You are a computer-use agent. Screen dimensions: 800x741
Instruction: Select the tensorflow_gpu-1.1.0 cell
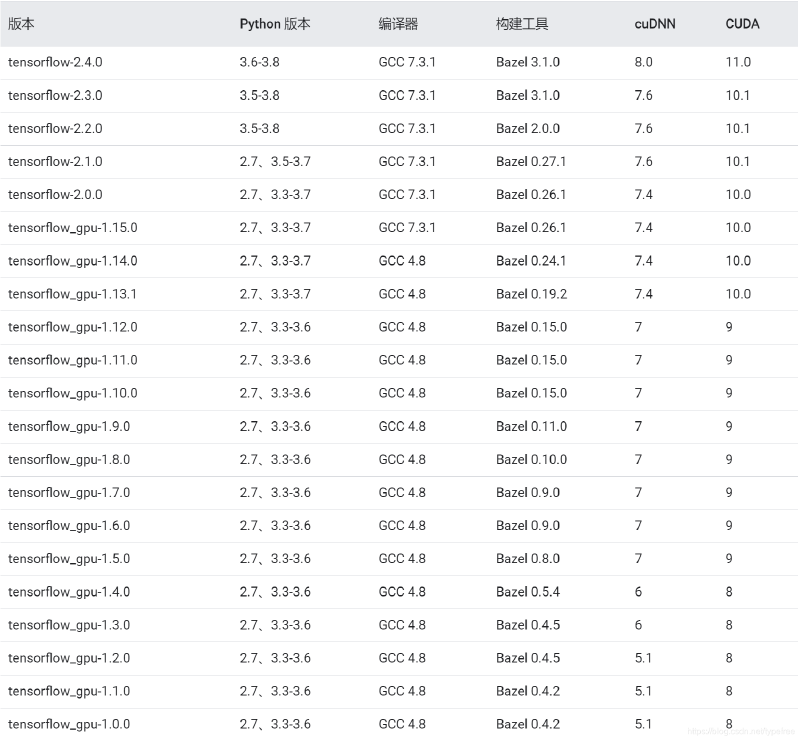coord(69,691)
